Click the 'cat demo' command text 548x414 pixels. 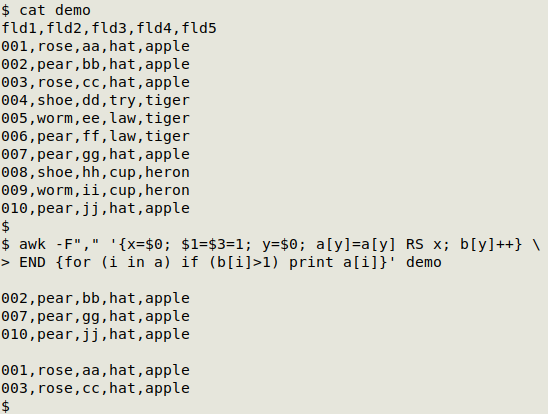(55, 10)
